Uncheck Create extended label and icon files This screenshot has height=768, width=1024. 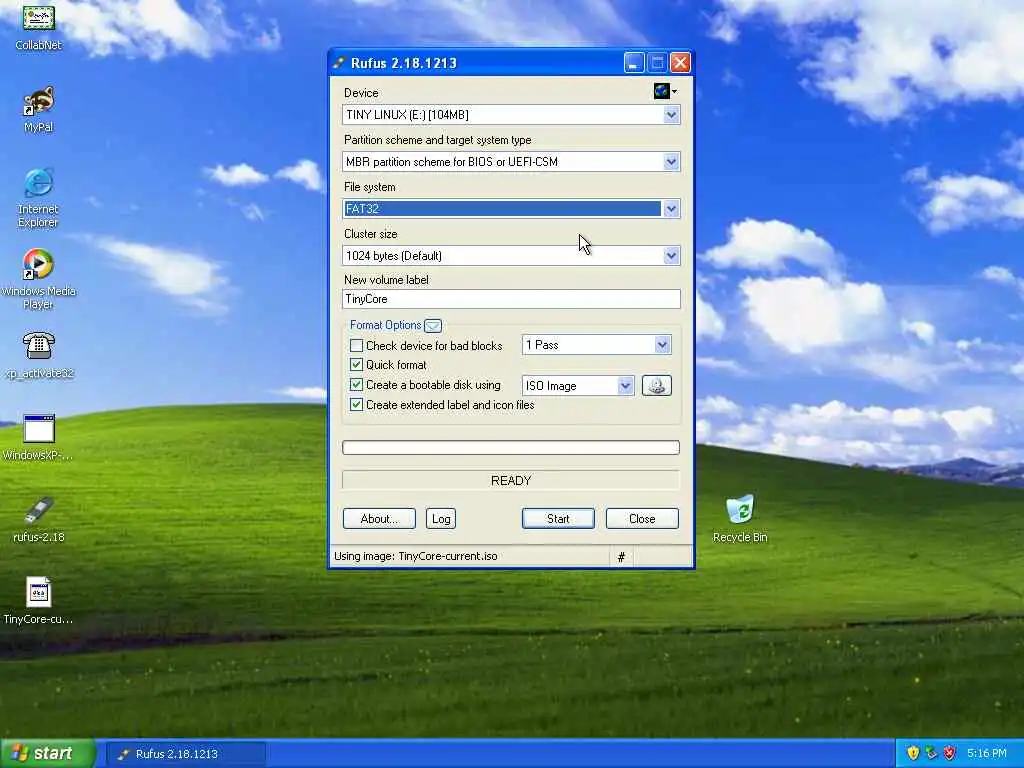[356, 405]
